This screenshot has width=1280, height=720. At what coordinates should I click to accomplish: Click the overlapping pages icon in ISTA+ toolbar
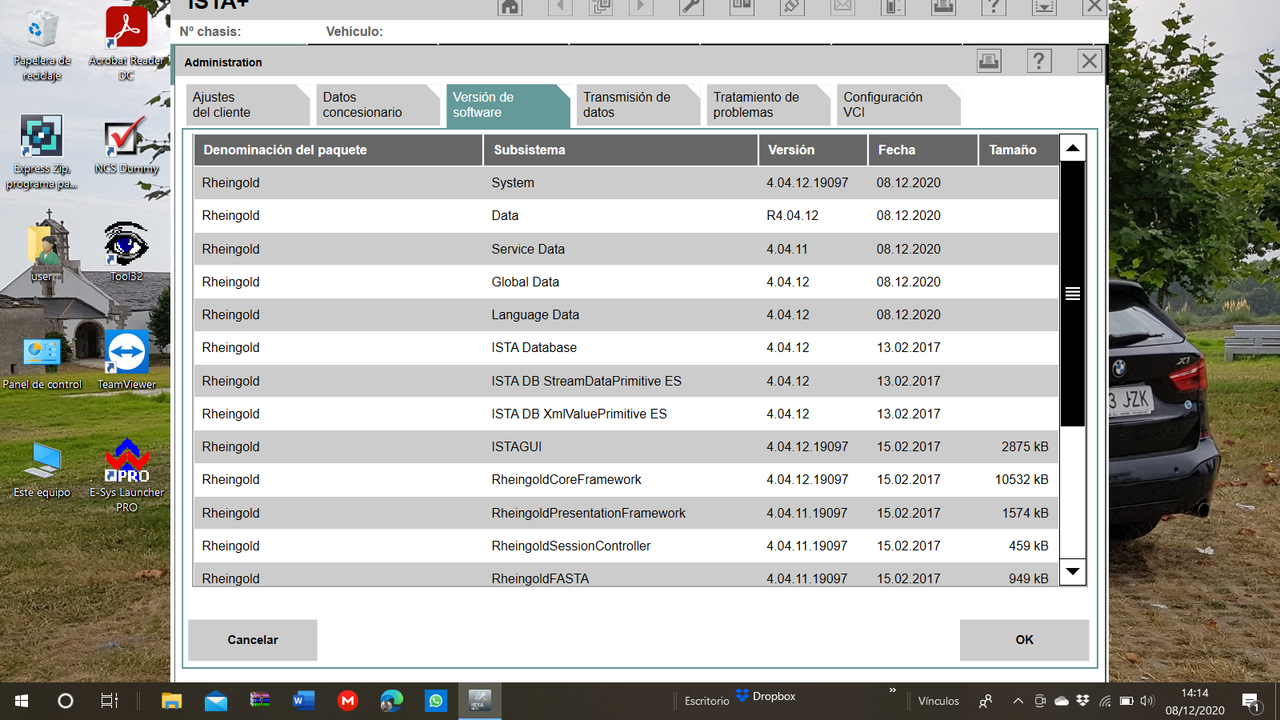click(601, 7)
